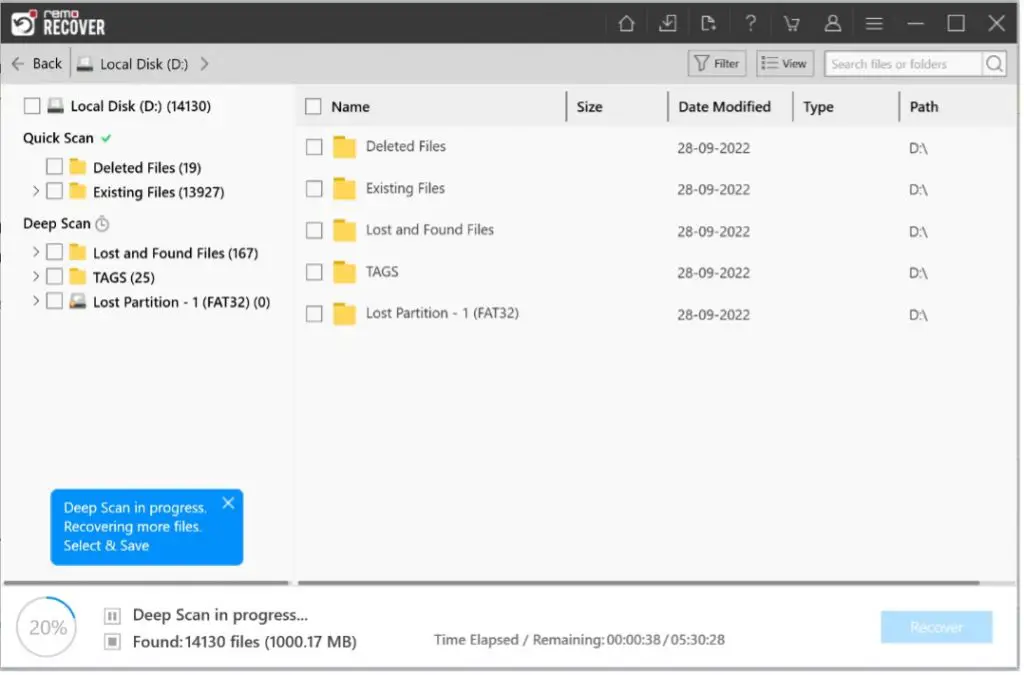Select Lost Partition - 1 (FAT32) (0) label
Image resolution: width=1024 pixels, height=675 pixels.
(x=182, y=303)
